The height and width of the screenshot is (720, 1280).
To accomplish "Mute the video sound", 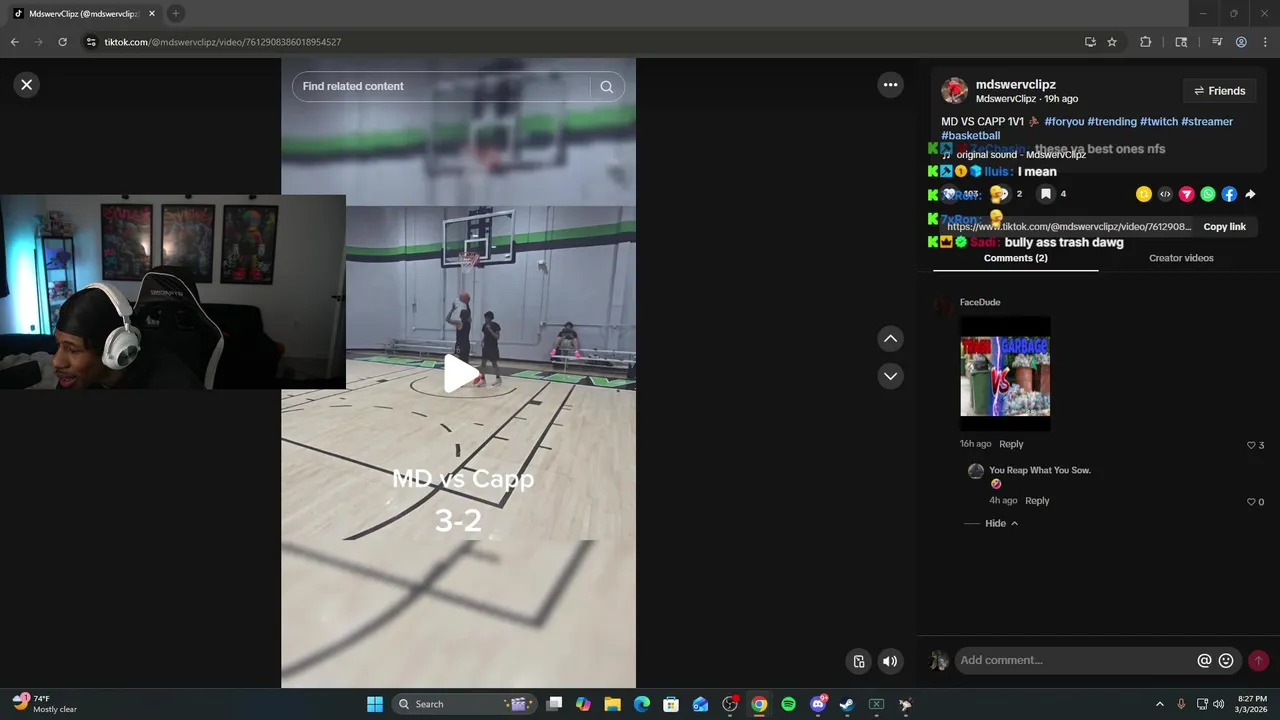I will (889, 661).
